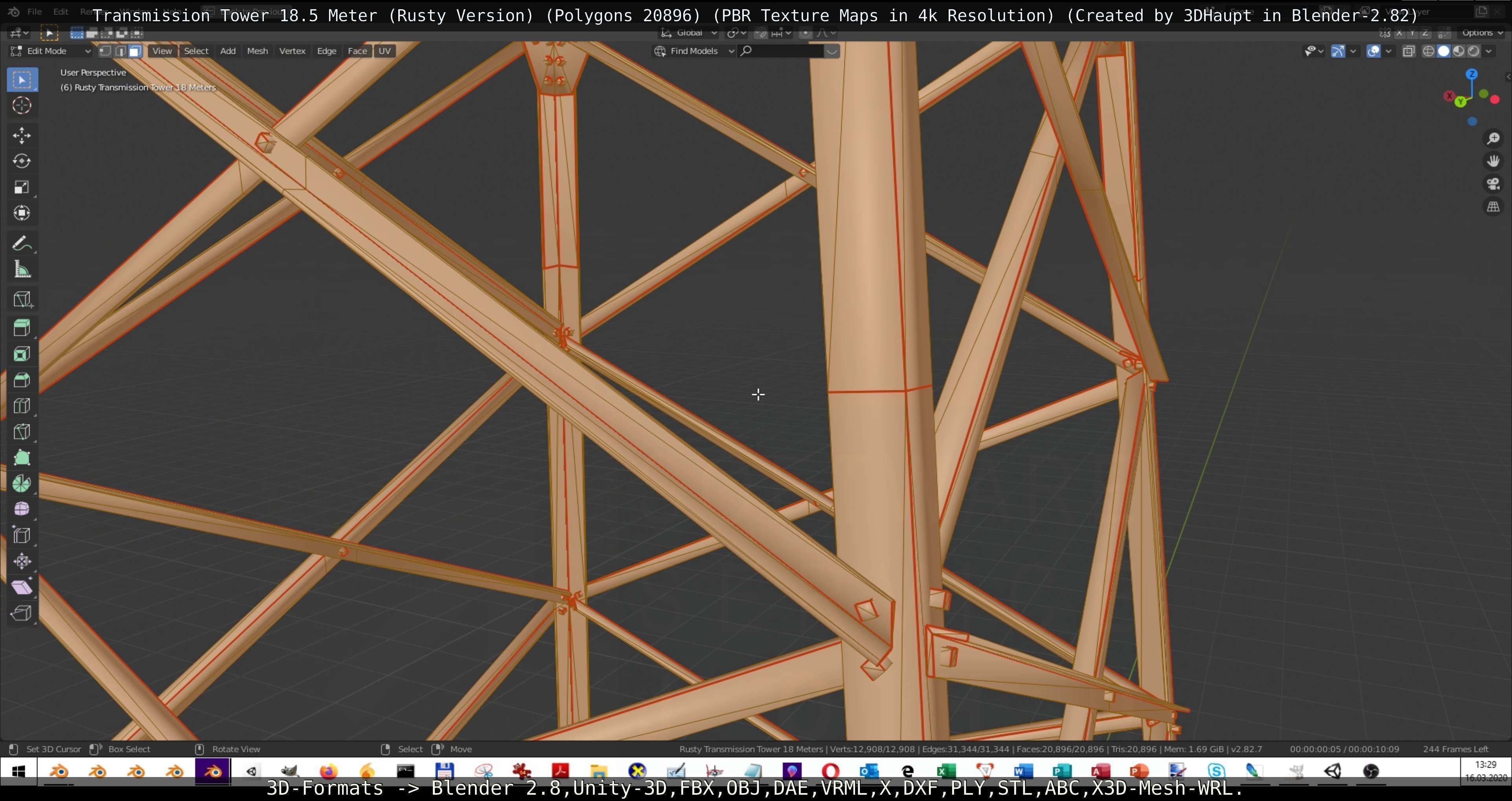
Task: Select the Shrink/Fatten tool
Action: (x=22, y=561)
